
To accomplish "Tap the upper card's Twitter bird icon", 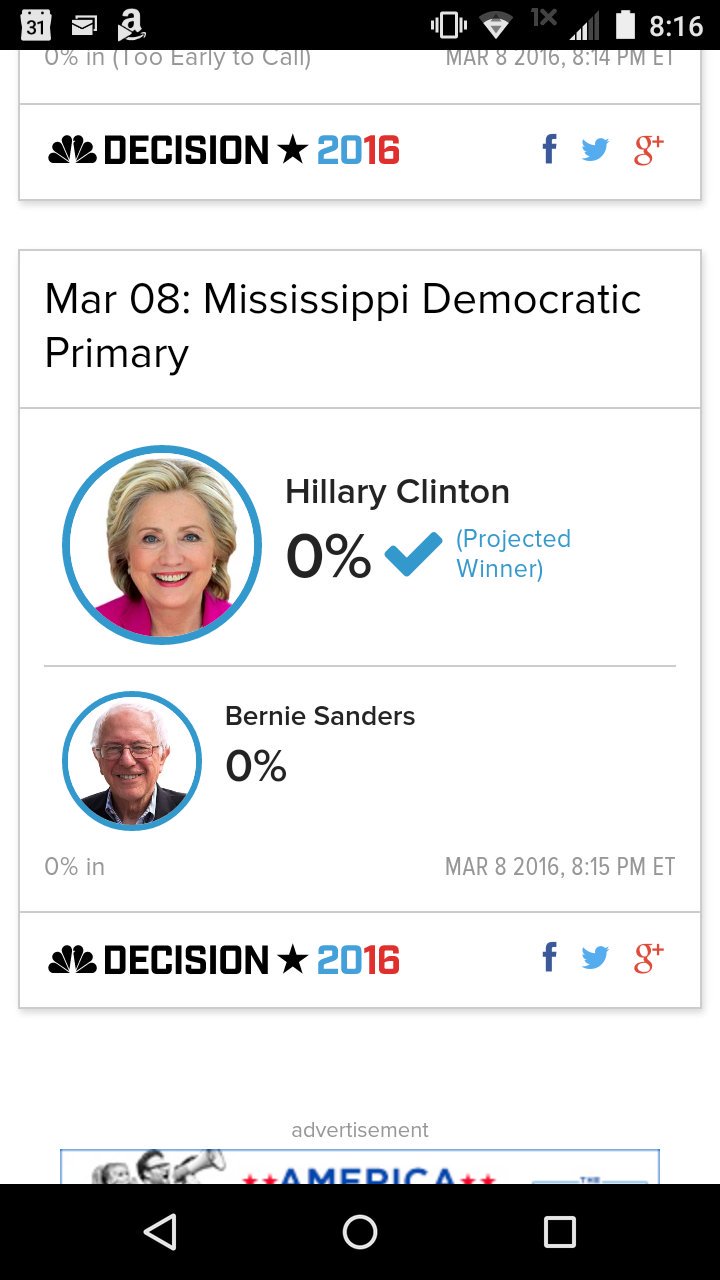I will click(595, 151).
